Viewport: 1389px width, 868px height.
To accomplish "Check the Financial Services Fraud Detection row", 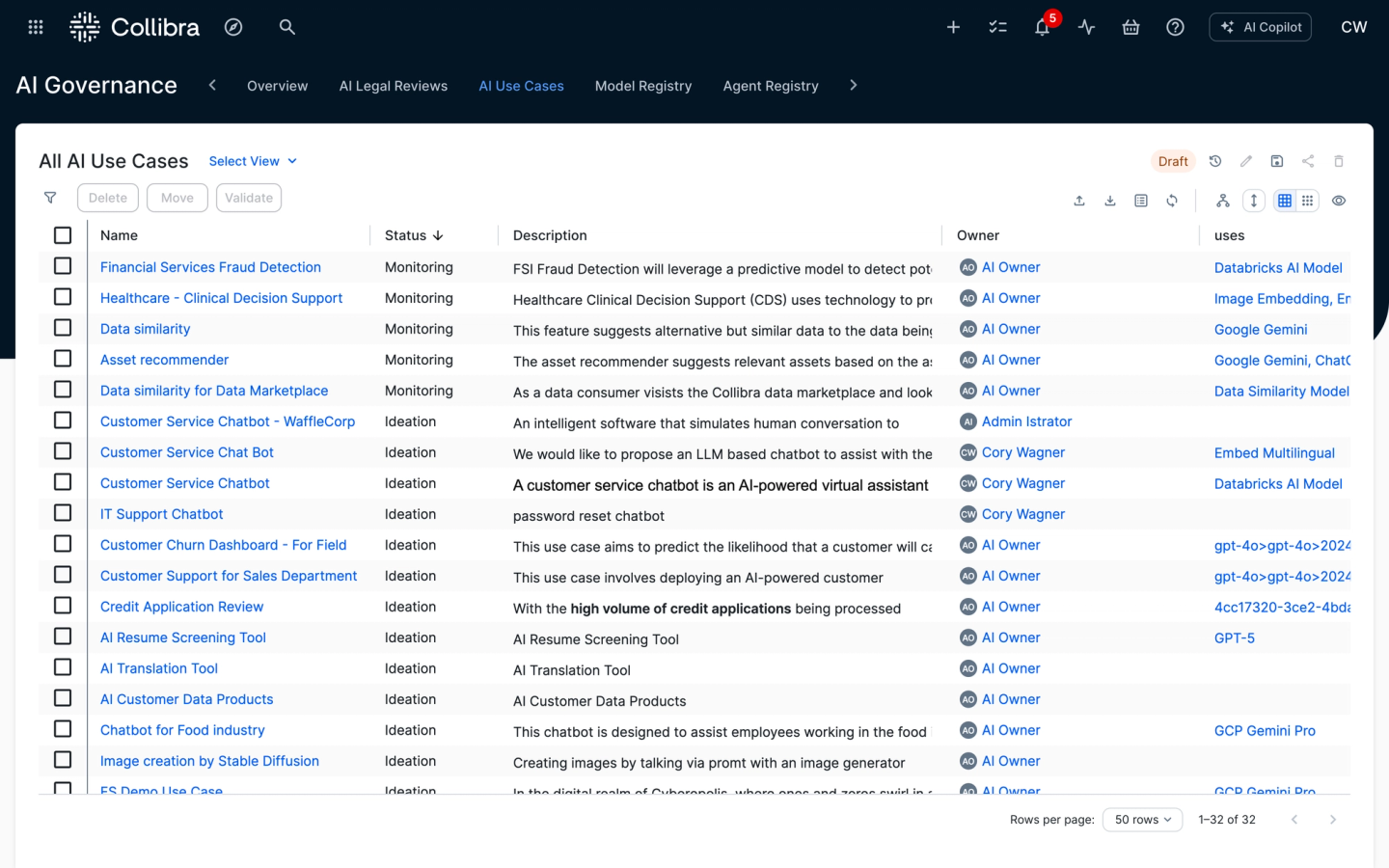I will coord(63,266).
